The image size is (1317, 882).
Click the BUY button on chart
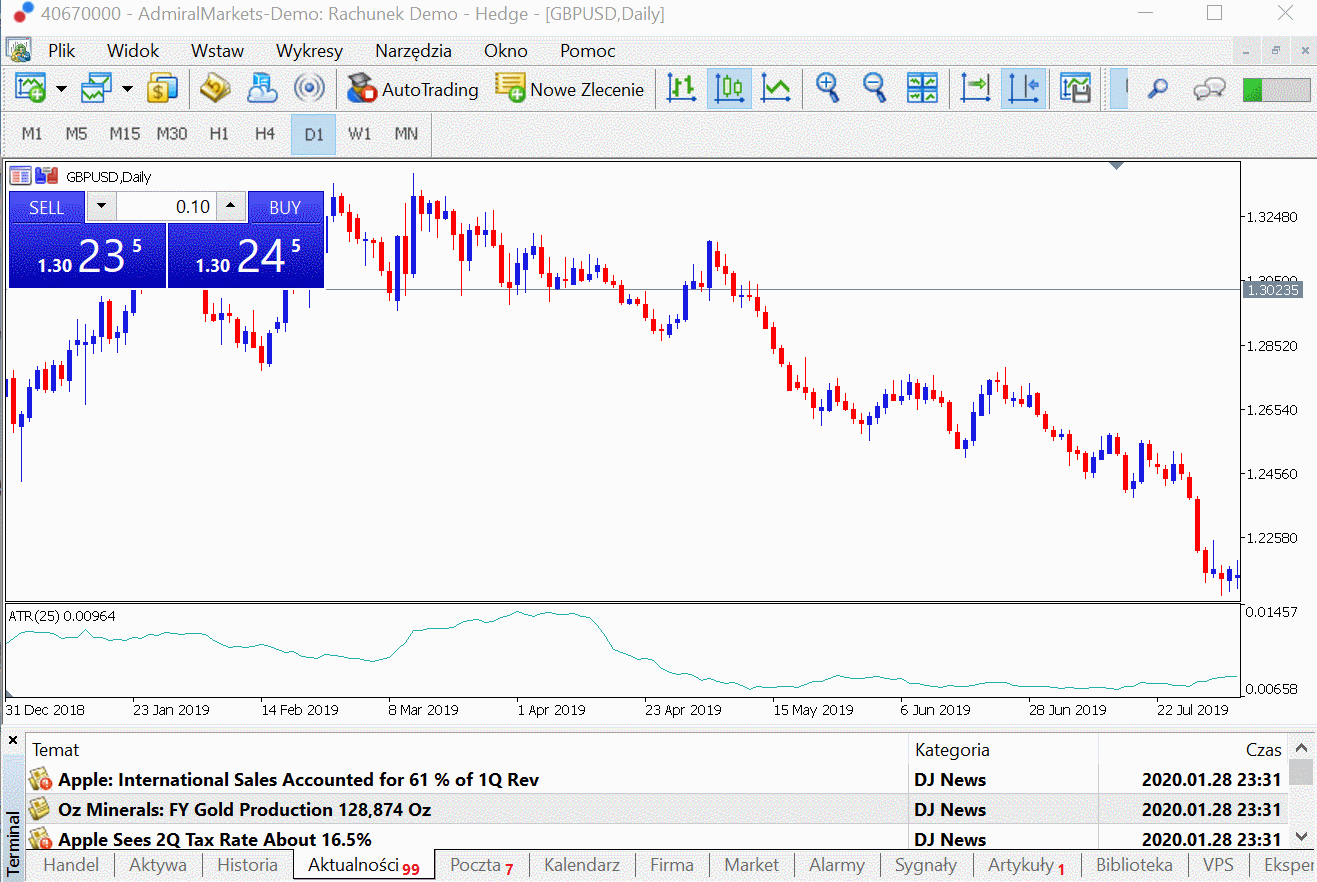[x=285, y=207]
